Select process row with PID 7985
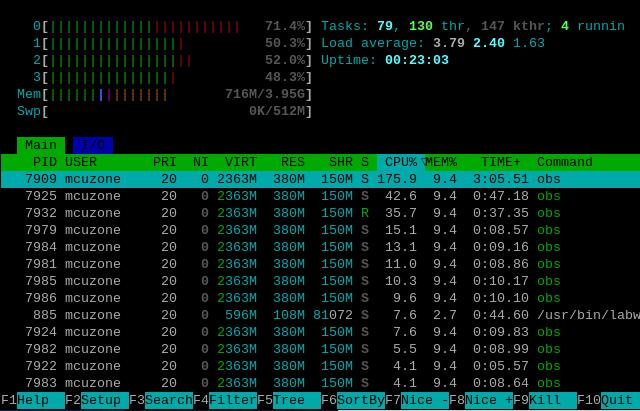640x411 pixels. pyautogui.click(x=320, y=281)
